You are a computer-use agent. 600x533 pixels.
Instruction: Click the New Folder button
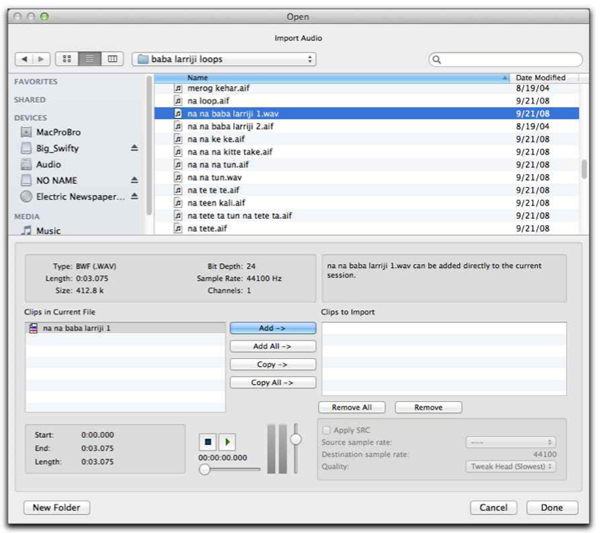(x=57, y=508)
